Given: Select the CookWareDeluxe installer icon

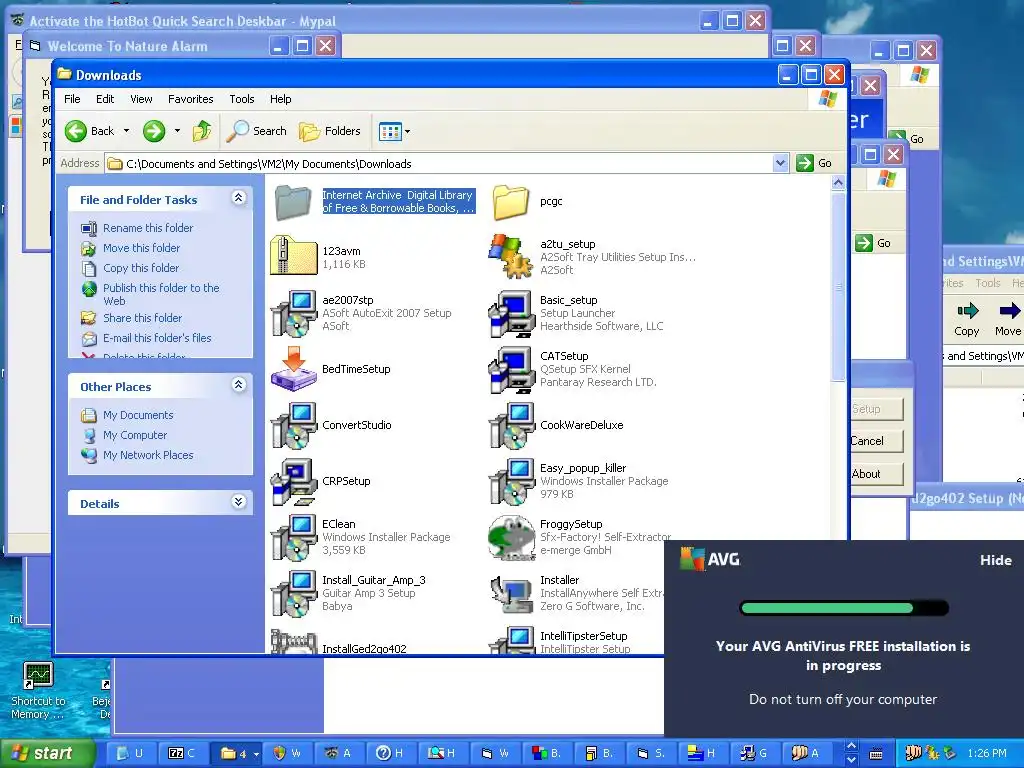Looking at the screenshot, I should (x=511, y=425).
